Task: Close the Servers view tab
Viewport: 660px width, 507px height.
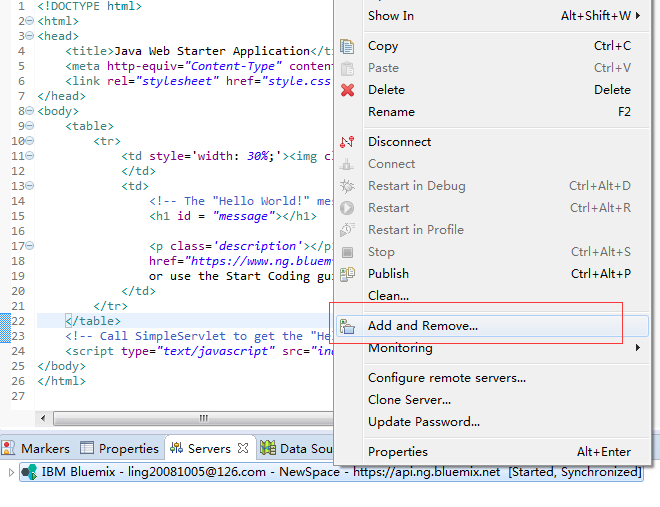Action: coord(243,449)
